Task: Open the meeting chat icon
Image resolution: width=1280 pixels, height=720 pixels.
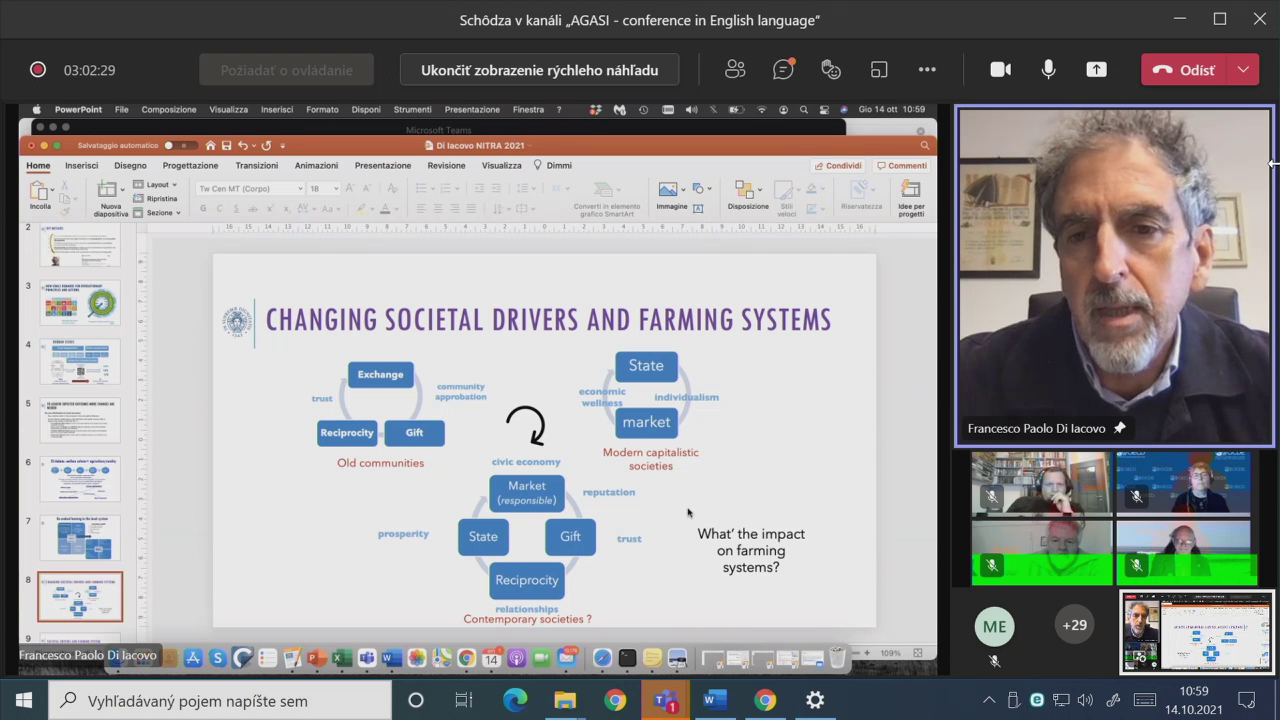Action: point(783,70)
